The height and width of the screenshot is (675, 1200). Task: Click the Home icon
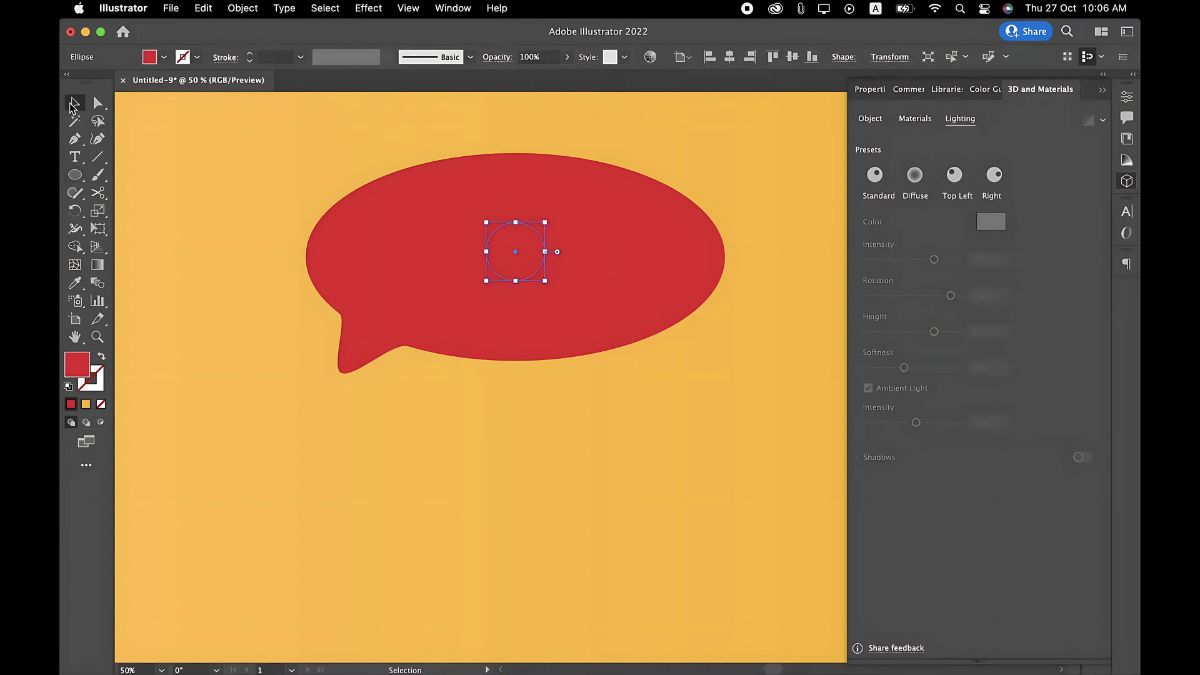coord(123,32)
